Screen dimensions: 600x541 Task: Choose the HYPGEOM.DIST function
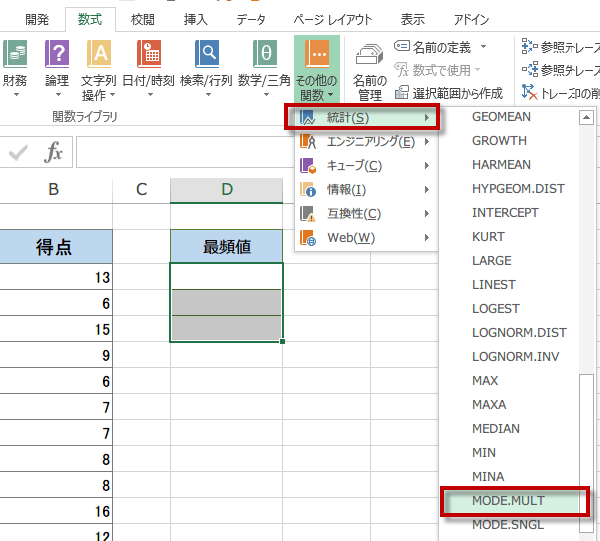point(518,189)
